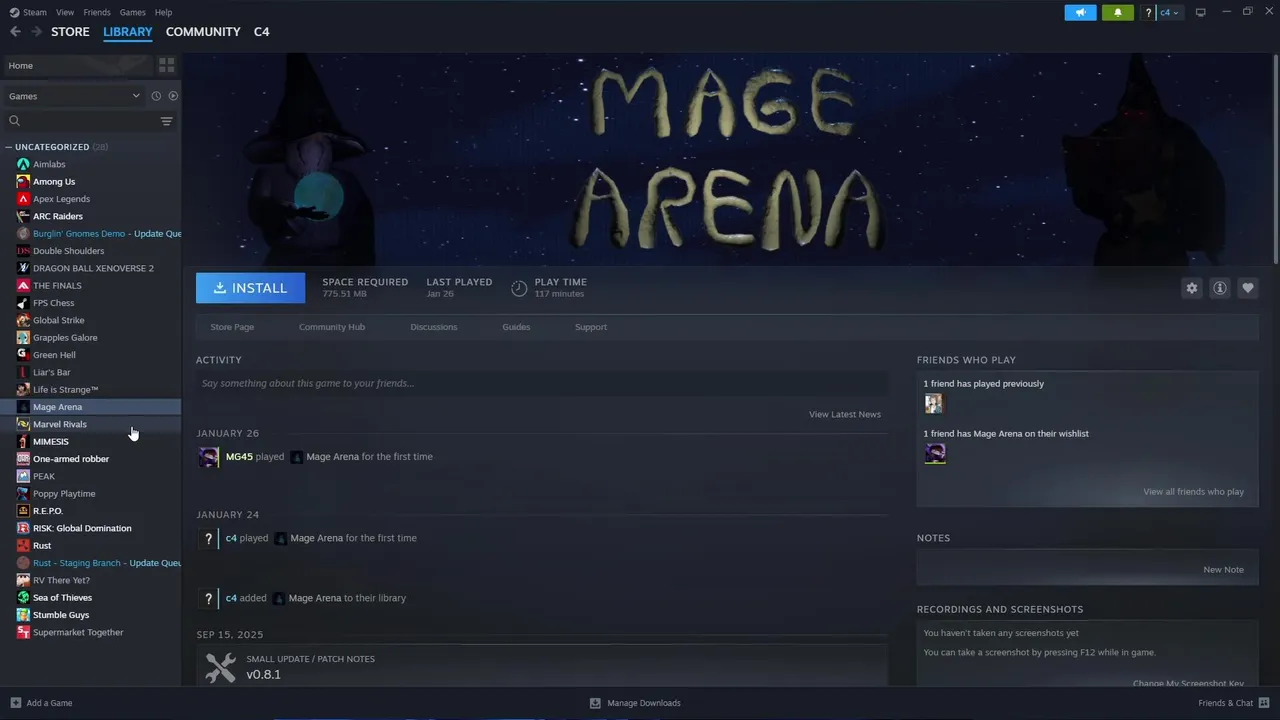
Task: Switch to the library grid view icon
Action: coord(166,65)
